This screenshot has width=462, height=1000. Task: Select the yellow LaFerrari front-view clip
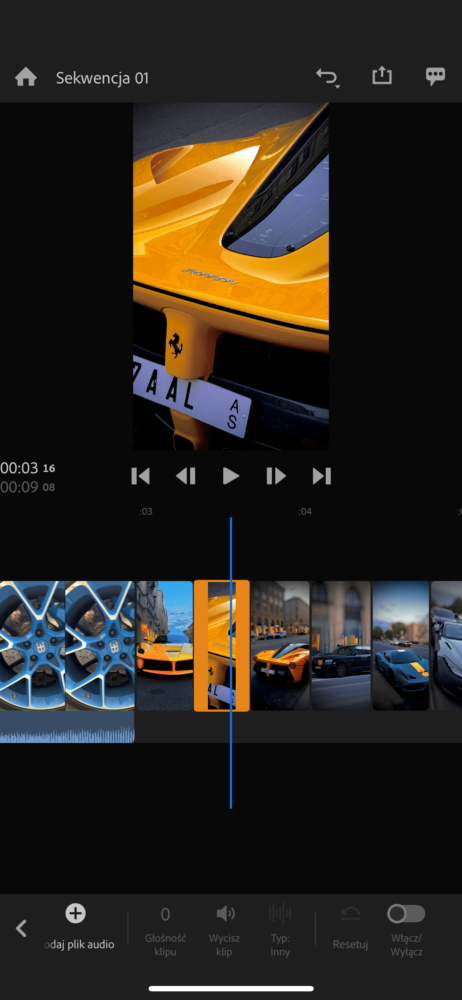point(165,645)
